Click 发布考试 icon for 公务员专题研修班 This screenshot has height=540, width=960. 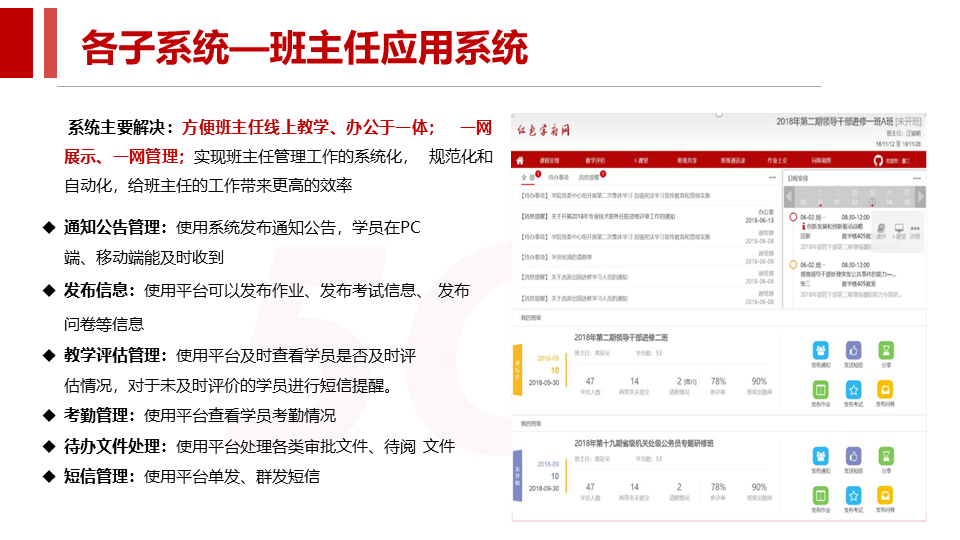[853, 495]
